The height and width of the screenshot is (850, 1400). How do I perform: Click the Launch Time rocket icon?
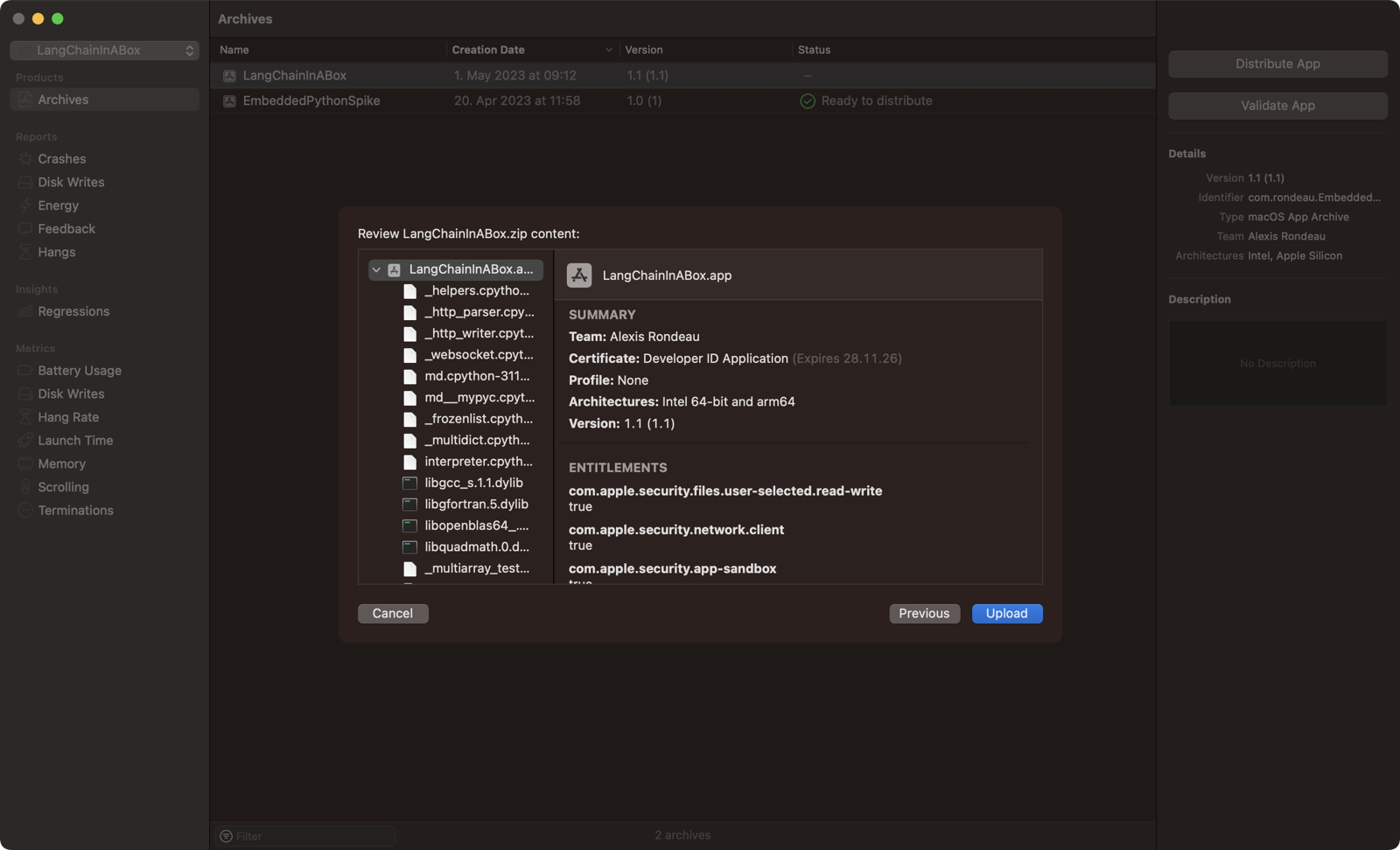pyautogui.click(x=25, y=441)
